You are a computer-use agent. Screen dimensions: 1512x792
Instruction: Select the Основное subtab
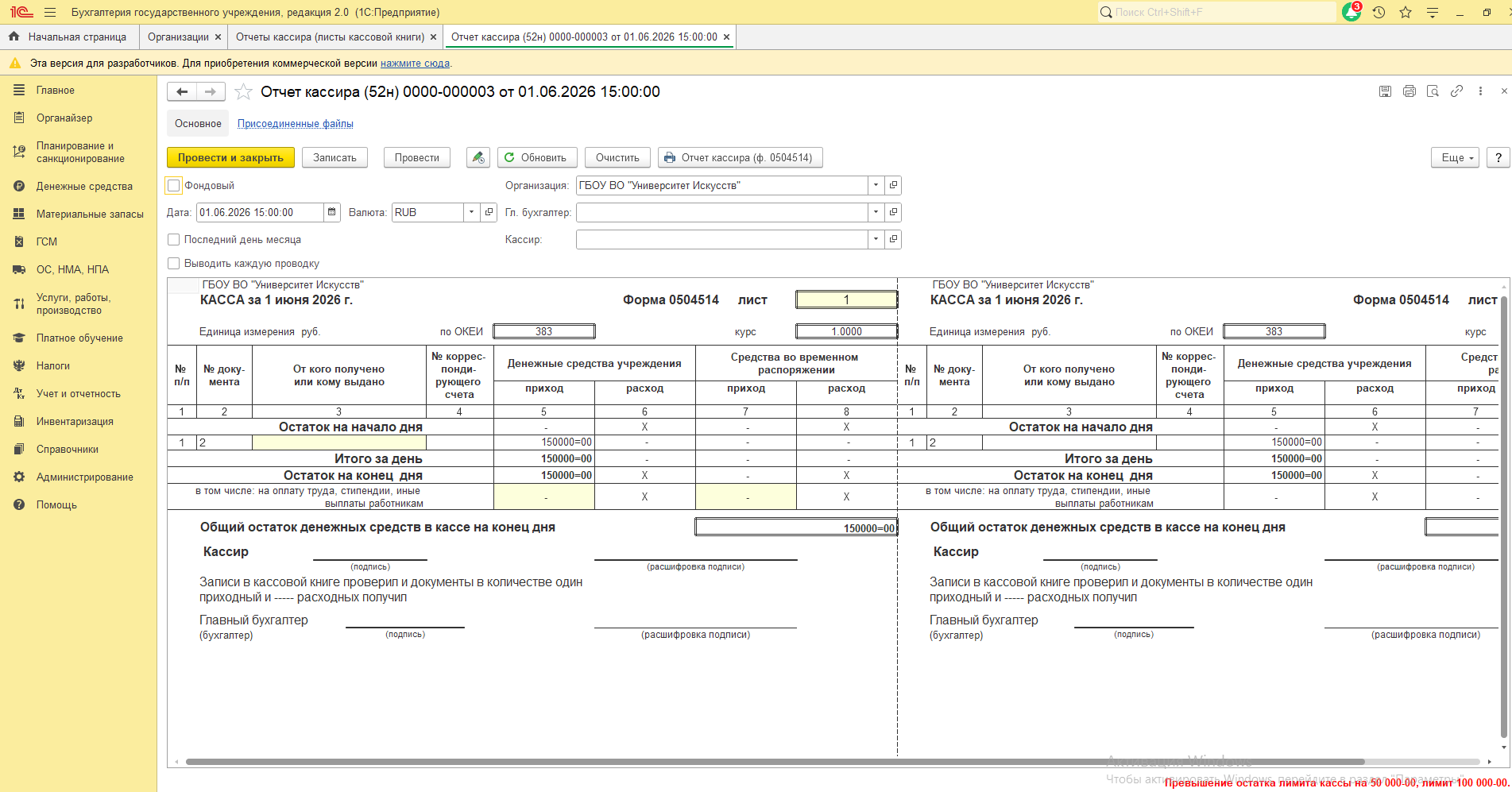(198, 123)
